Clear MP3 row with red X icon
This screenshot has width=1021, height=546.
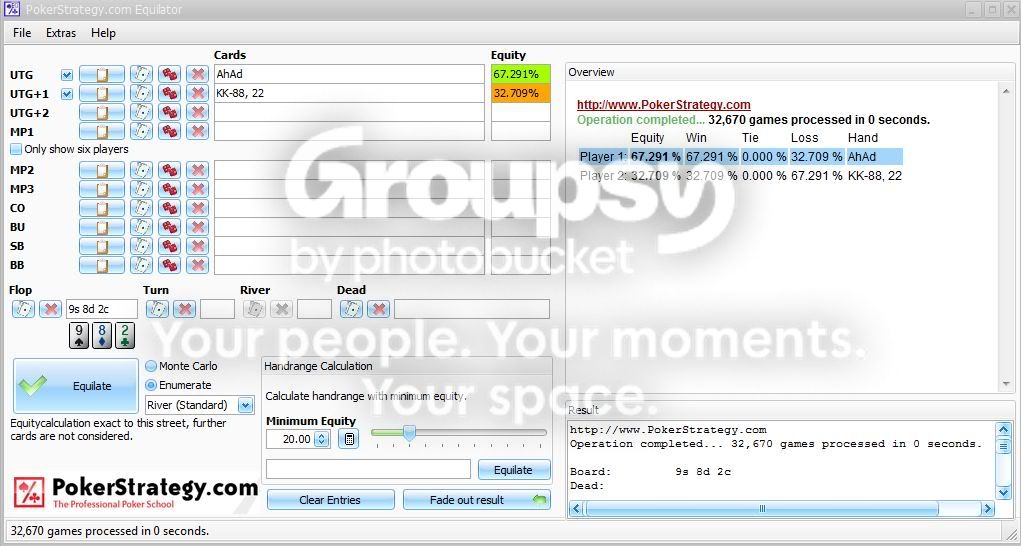[197, 189]
